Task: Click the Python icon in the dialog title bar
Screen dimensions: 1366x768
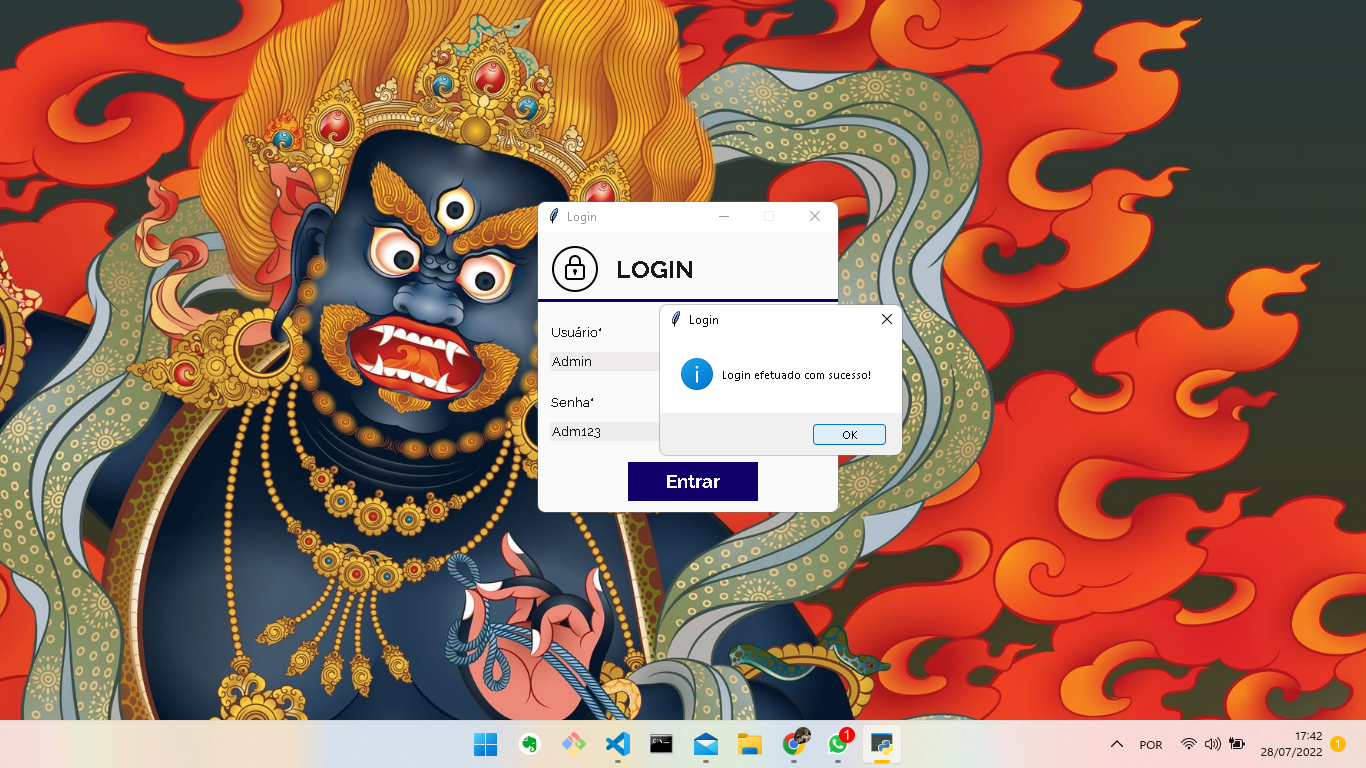Action: pyautogui.click(x=676, y=319)
